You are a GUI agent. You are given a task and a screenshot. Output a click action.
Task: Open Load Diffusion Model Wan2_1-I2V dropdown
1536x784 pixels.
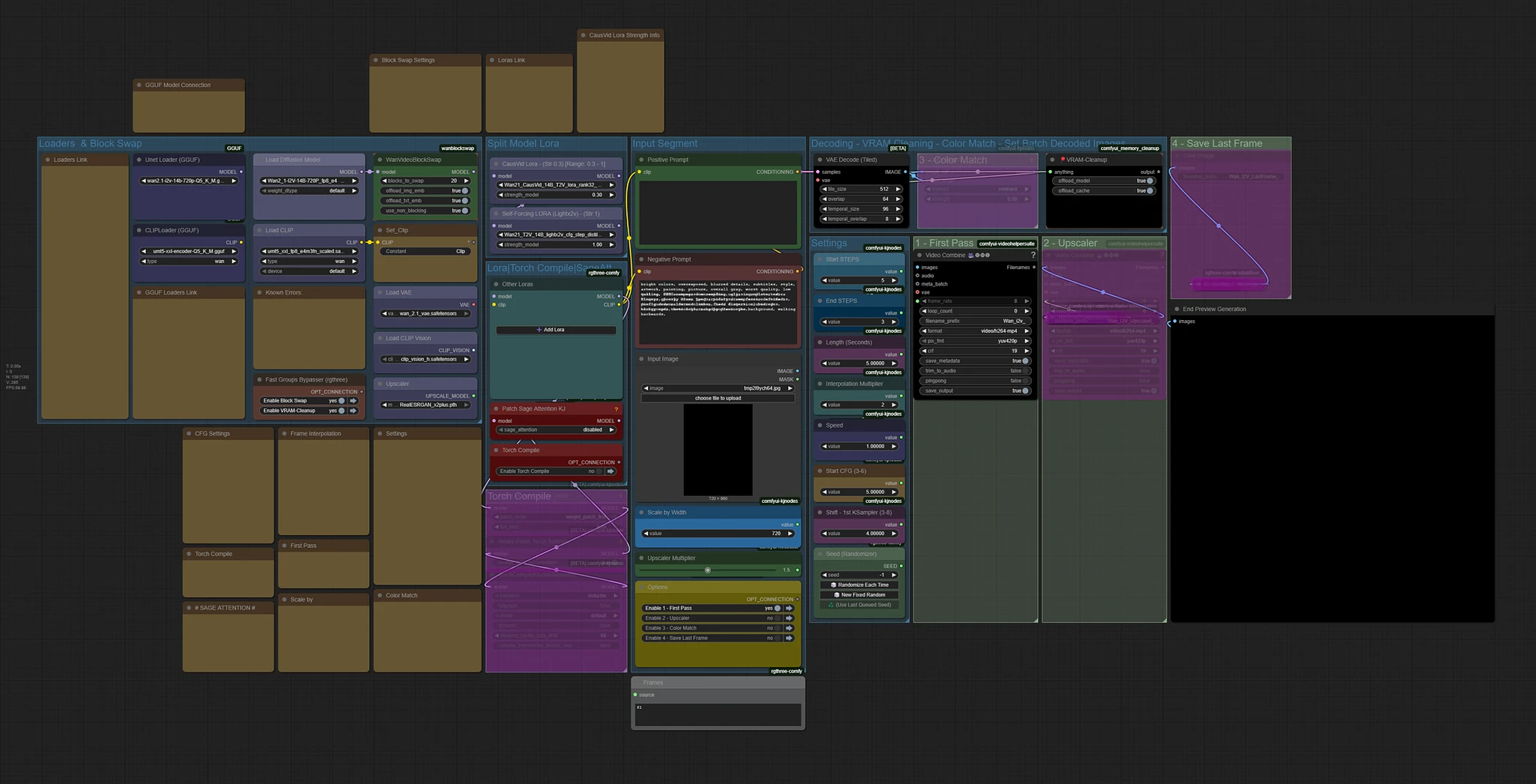[309, 181]
